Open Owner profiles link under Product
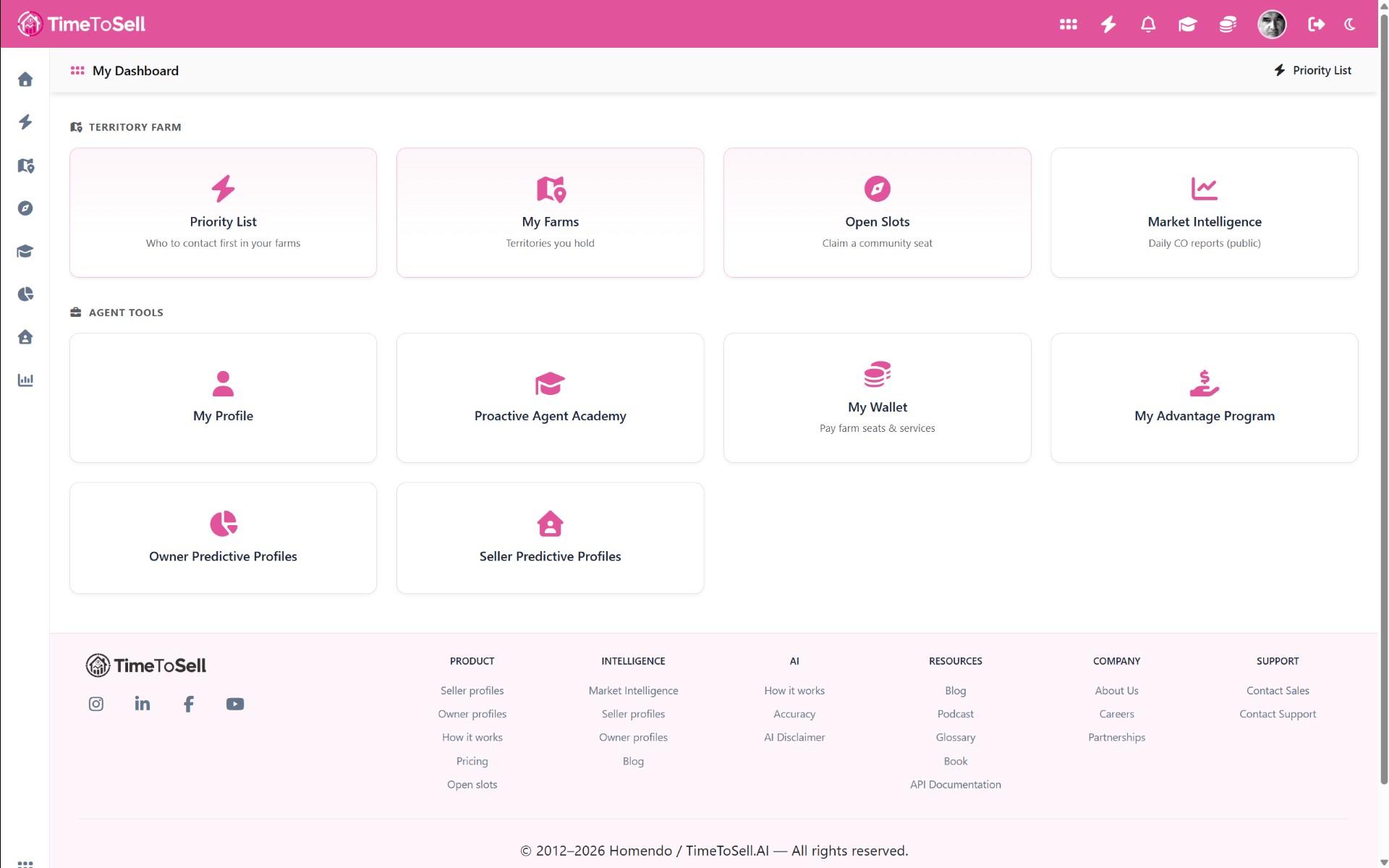Viewport: 1389px width, 868px height. click(x=472, y=714)
